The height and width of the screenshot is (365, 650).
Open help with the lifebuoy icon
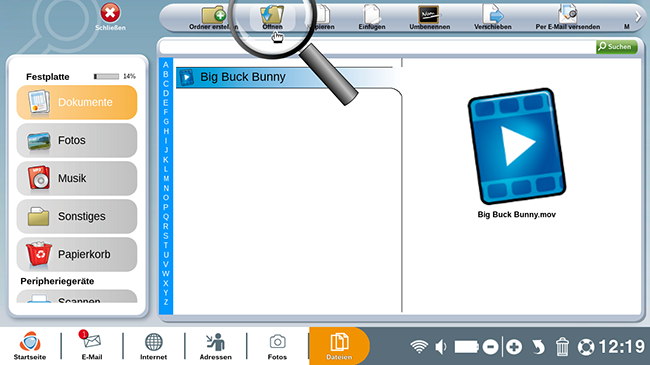[x=586, y=347]
